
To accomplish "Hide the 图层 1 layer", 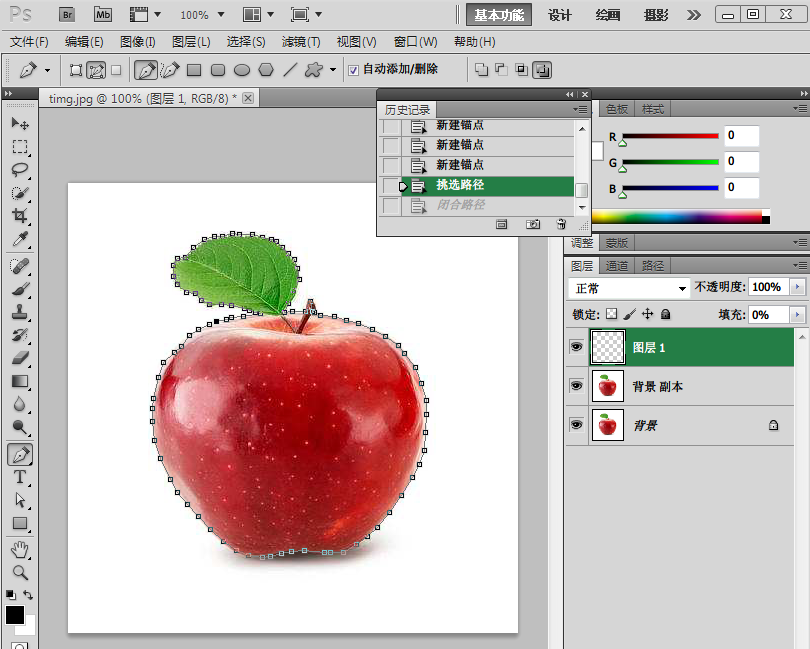I will tap(576, 347).
